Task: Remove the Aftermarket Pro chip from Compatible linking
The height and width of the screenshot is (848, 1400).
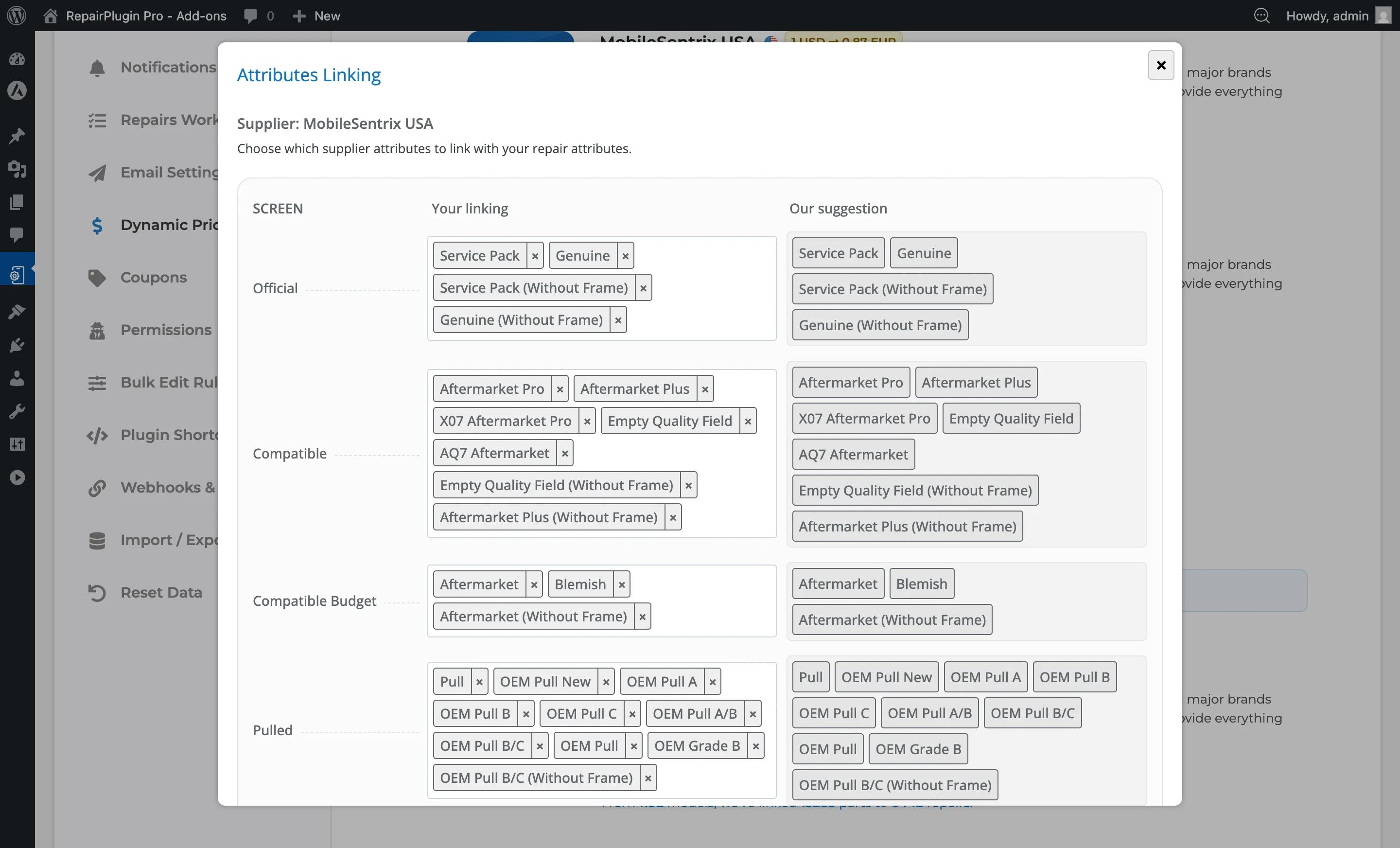Action: pos(560,388)
